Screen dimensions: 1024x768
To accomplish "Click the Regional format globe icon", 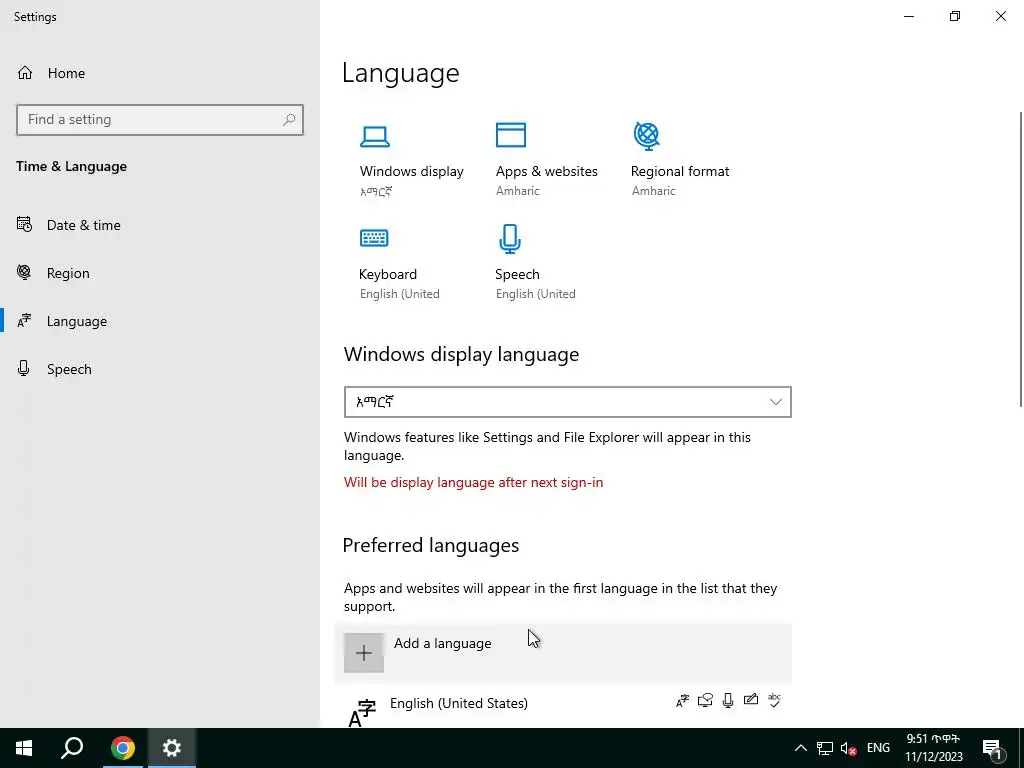I will pyautogui.click(x=647, y=136).
